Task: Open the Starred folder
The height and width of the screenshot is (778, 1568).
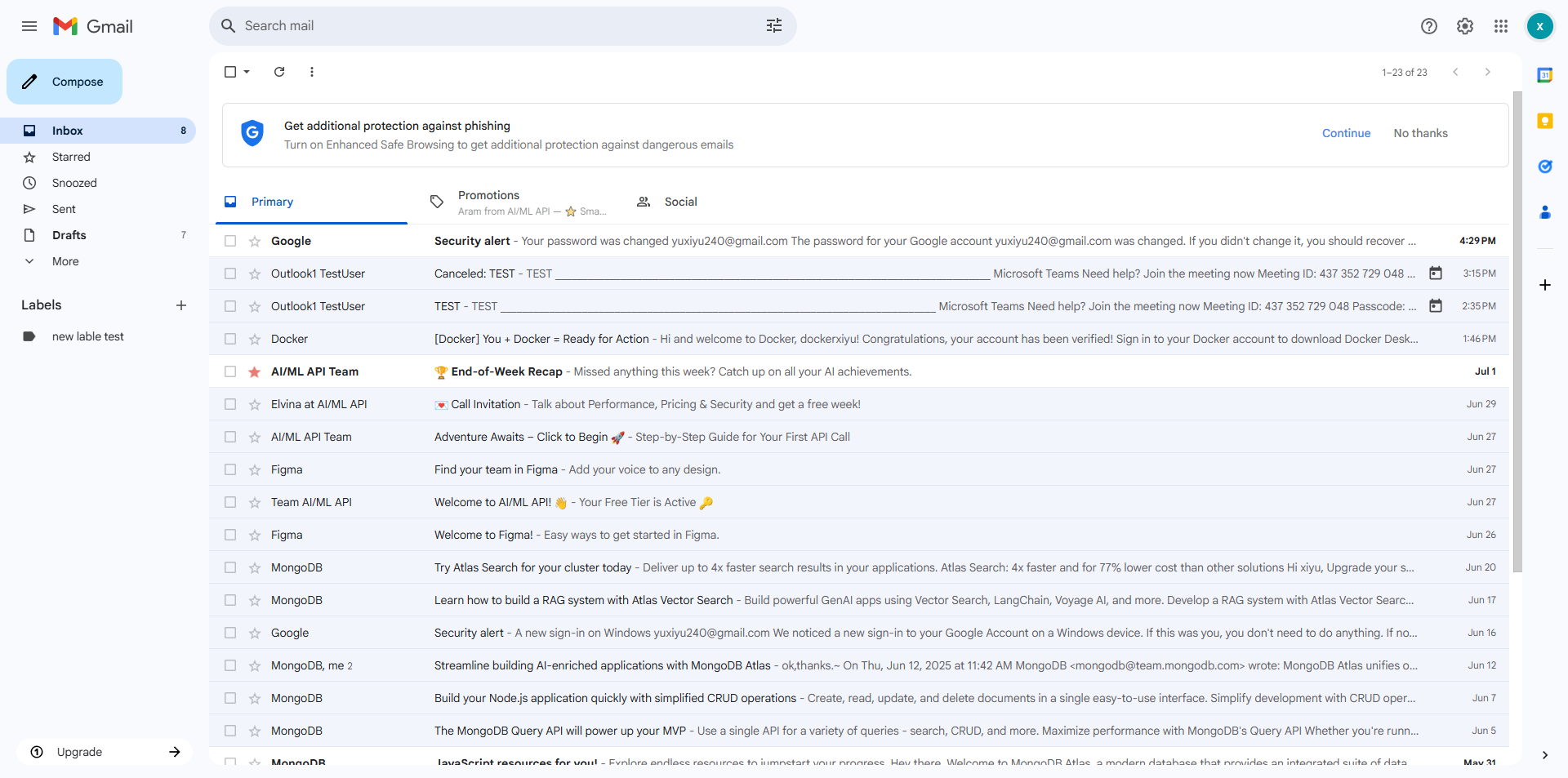Action: click(98, 157)
